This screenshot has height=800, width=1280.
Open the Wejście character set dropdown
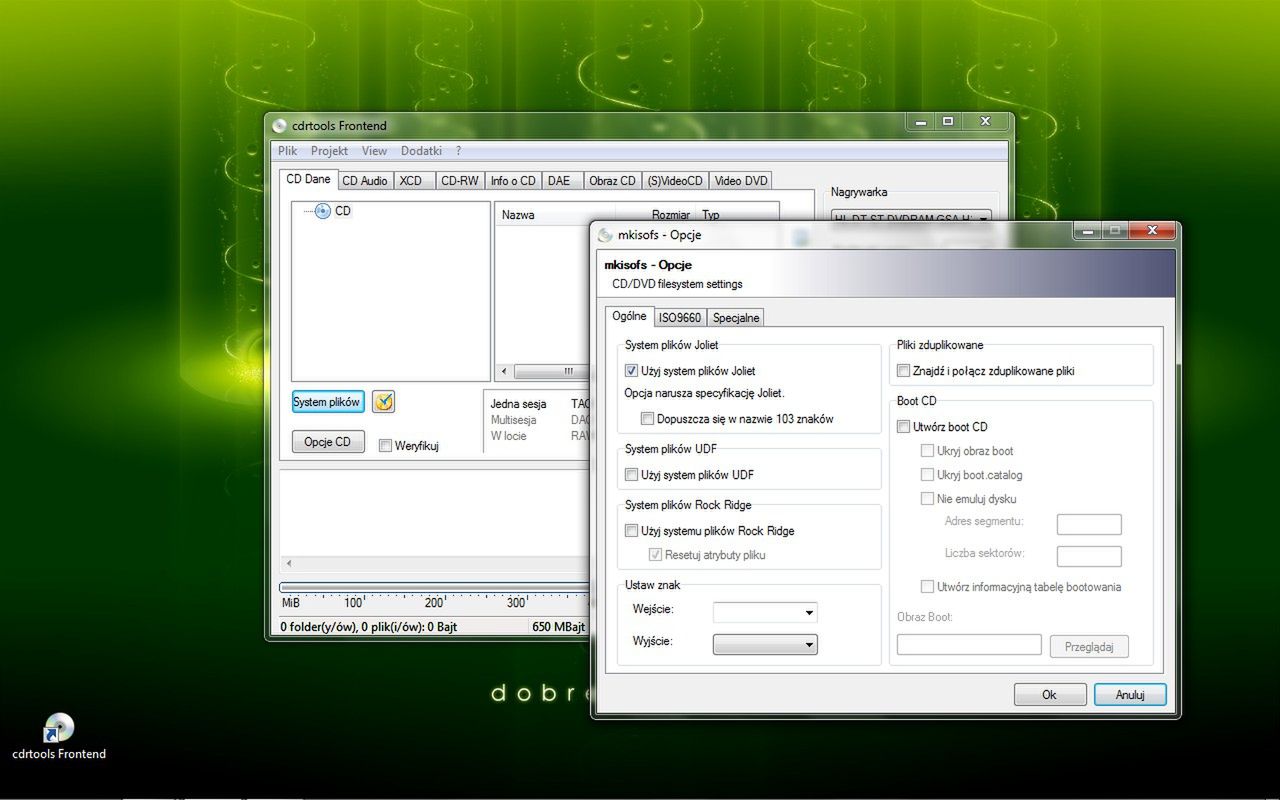click(765, 612)
